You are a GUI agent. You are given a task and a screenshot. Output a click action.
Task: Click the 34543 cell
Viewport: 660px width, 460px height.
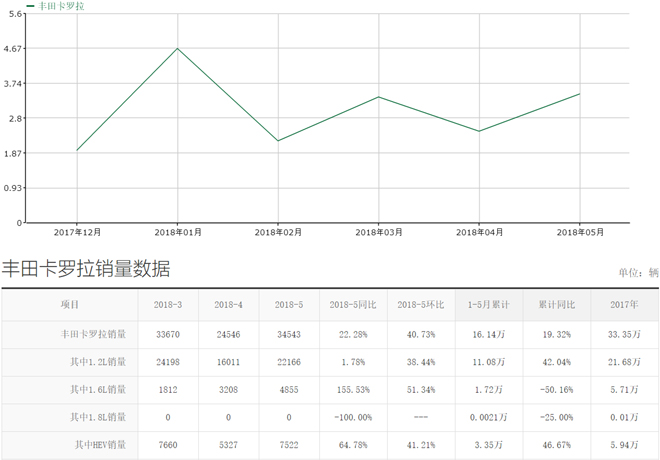(x=289, y=335)
